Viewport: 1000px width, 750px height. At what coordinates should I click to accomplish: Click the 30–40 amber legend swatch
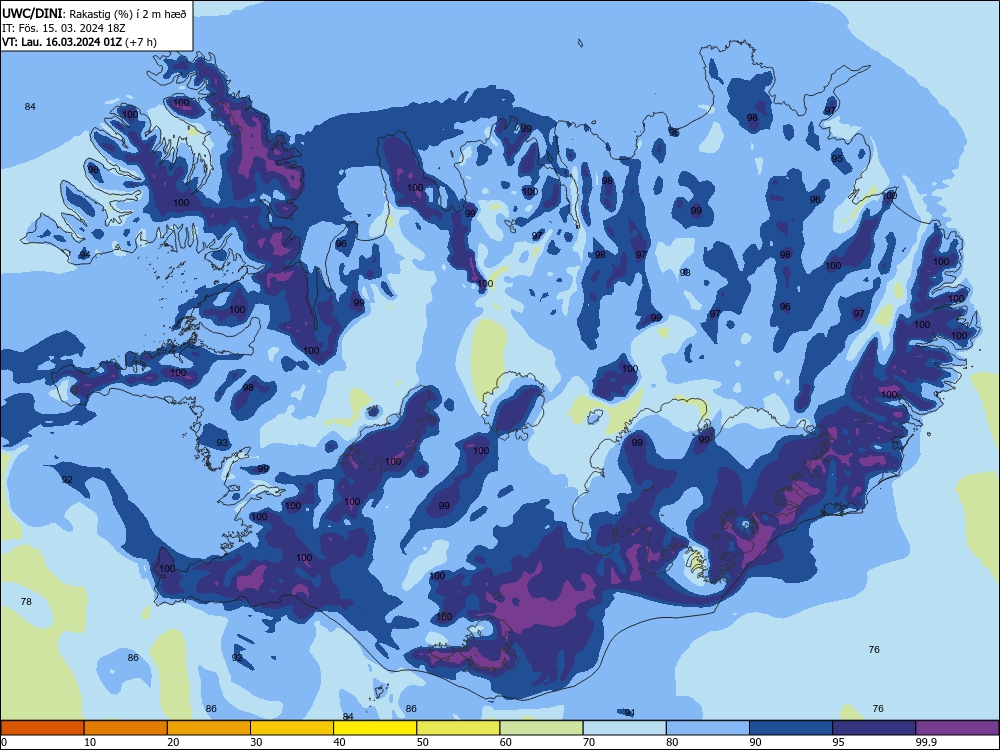point(292,728)
